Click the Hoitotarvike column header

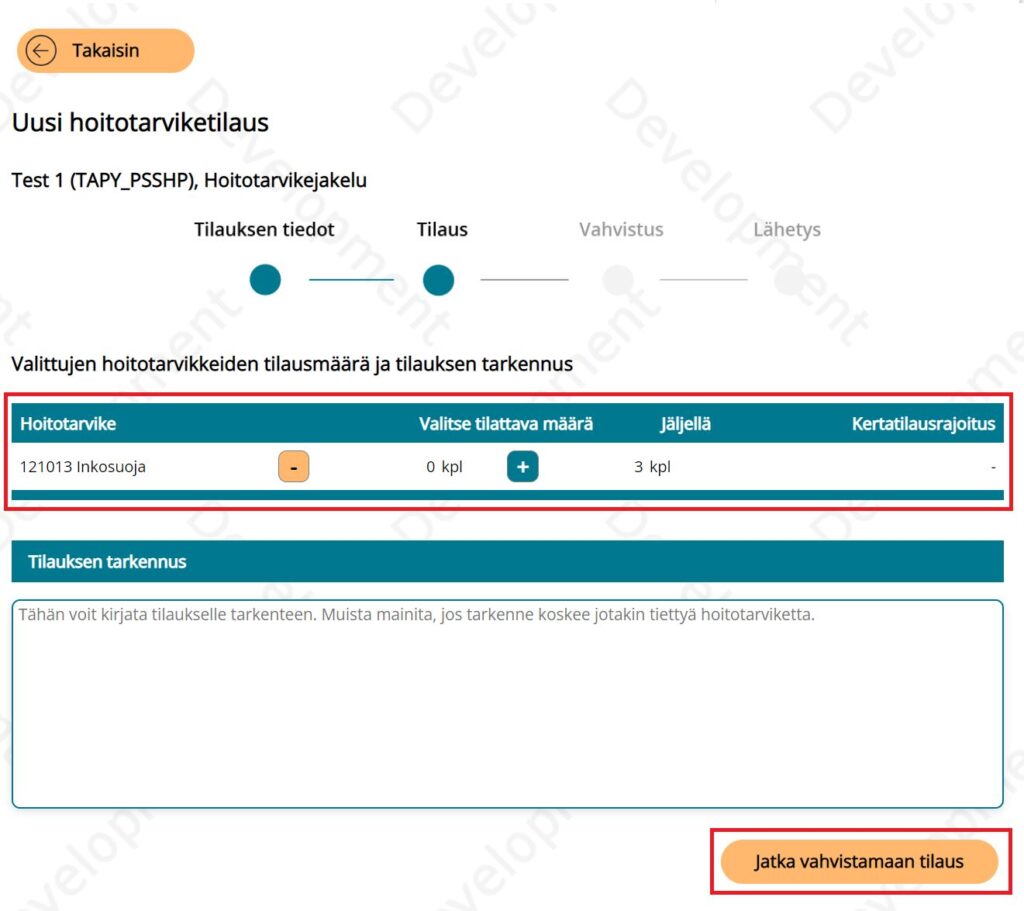(x=68, y=424)
